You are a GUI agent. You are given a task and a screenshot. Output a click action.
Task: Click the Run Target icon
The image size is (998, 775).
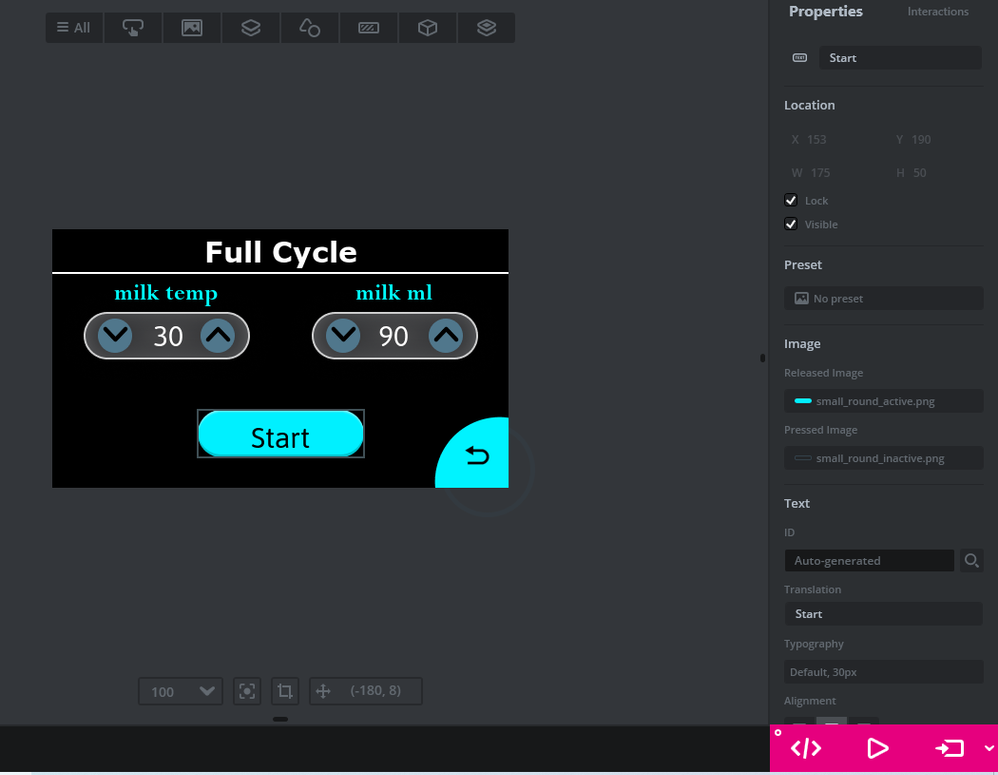[949, 749]
